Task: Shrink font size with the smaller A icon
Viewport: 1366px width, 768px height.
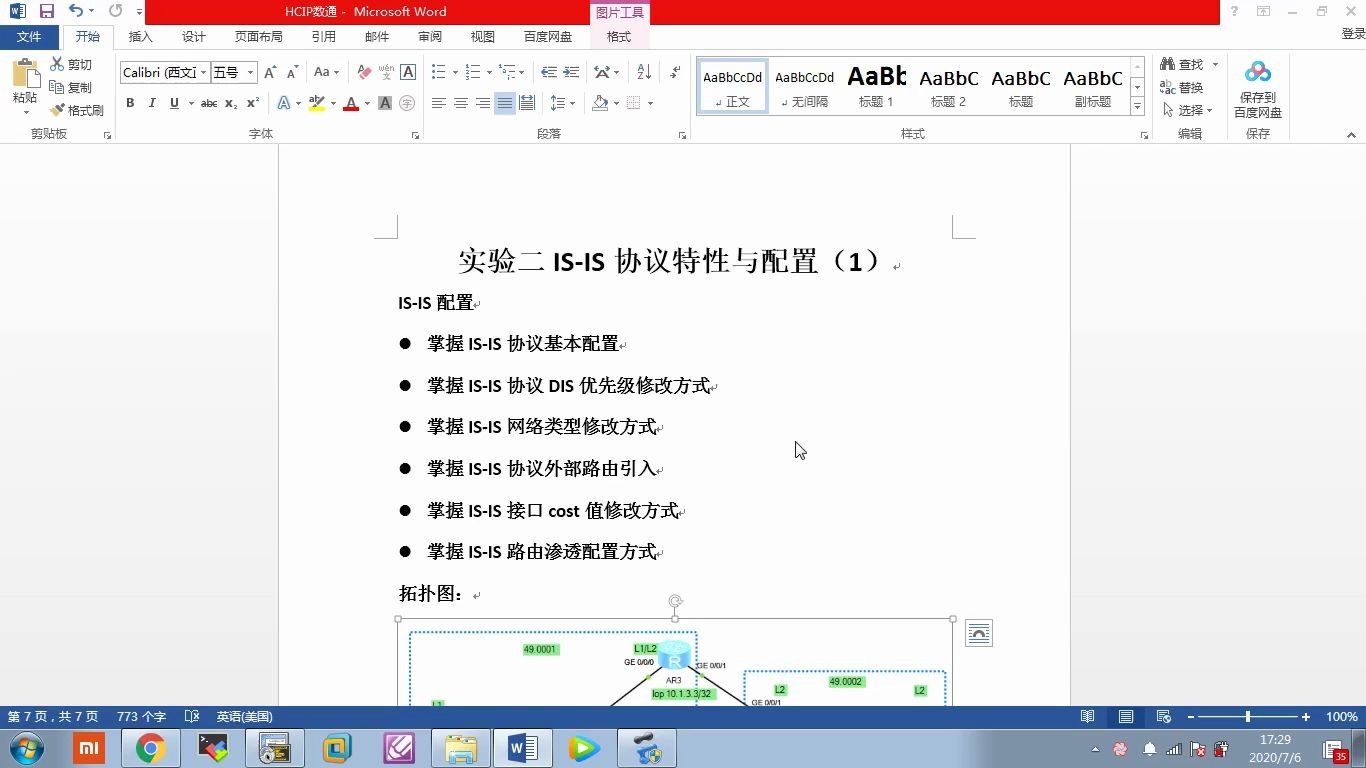Action: pyautogui.click(x=292, y=72)
